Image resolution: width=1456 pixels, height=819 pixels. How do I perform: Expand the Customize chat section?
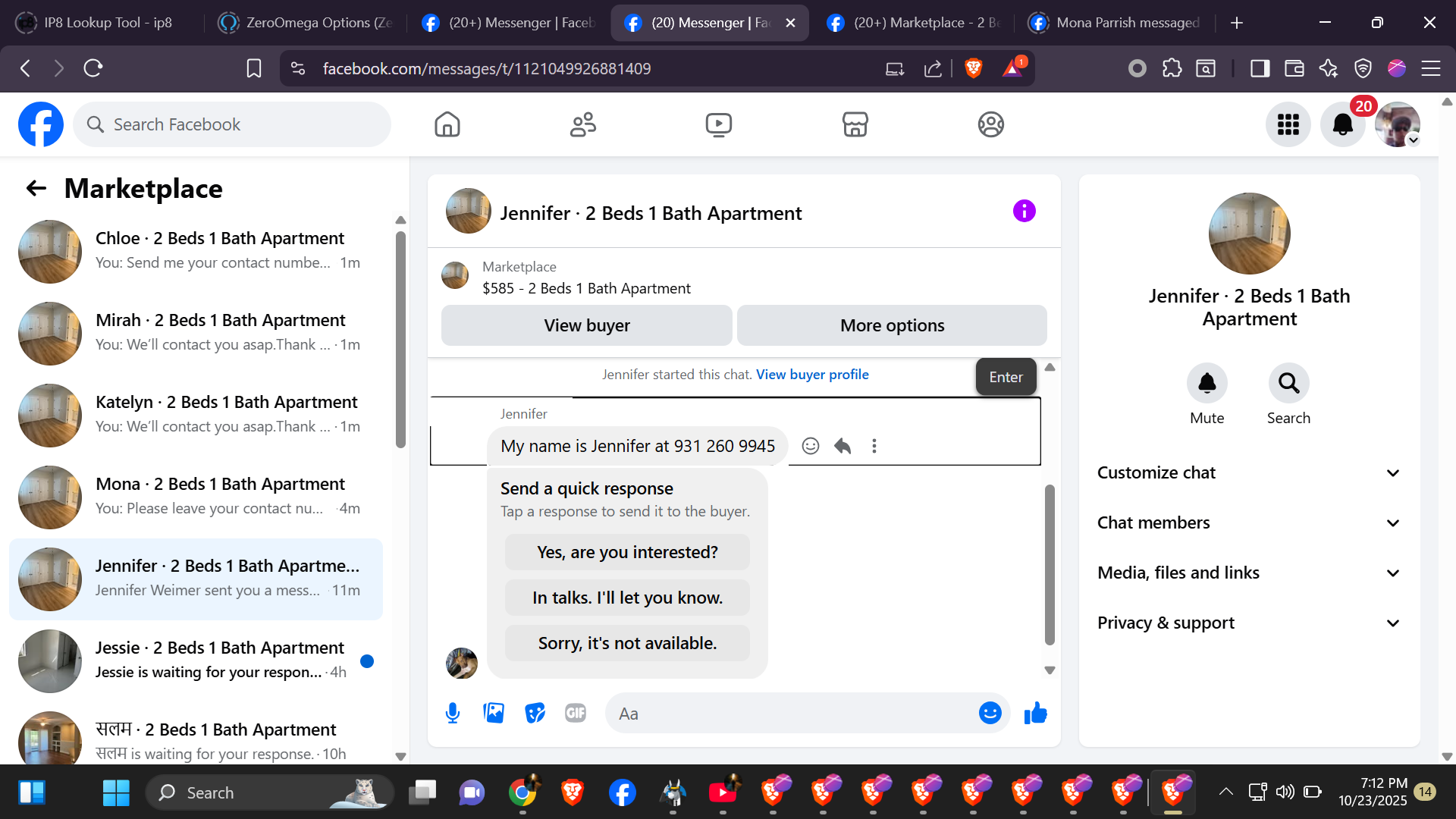(x=1249, y=472)
